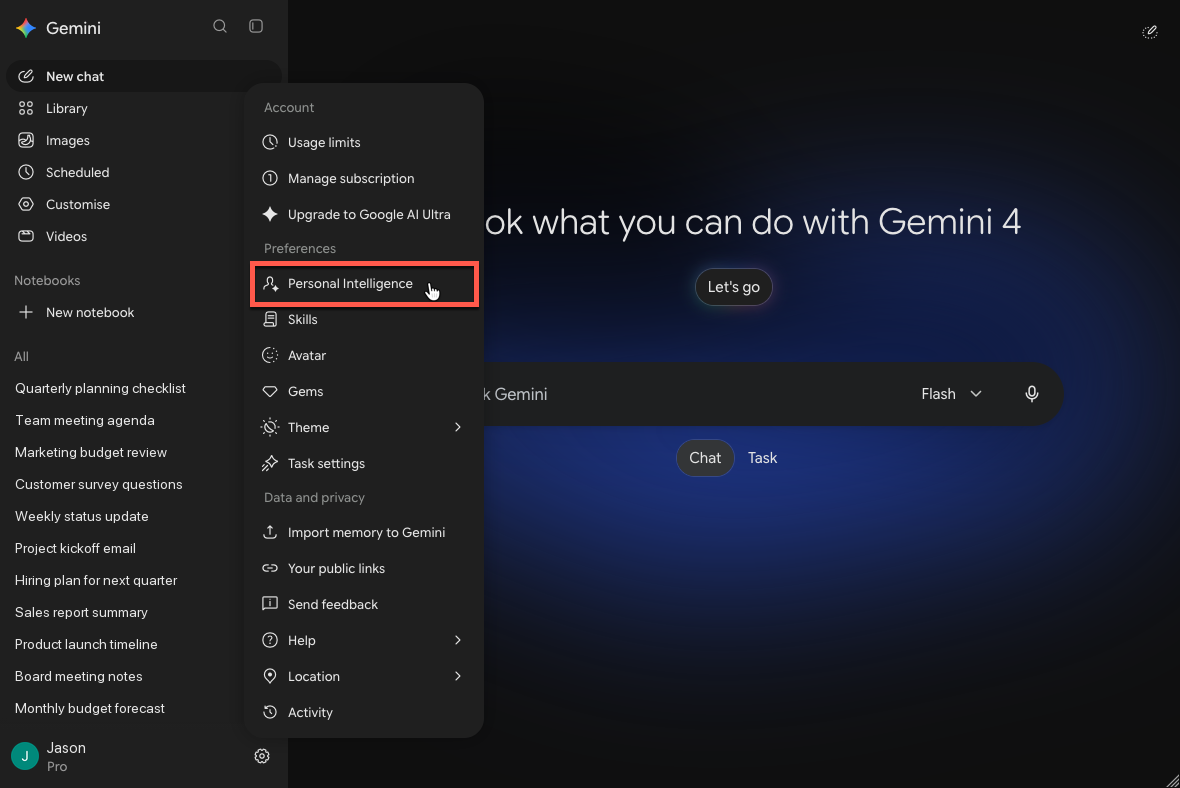Click the Gemini sparkle logo

point(26,28)
